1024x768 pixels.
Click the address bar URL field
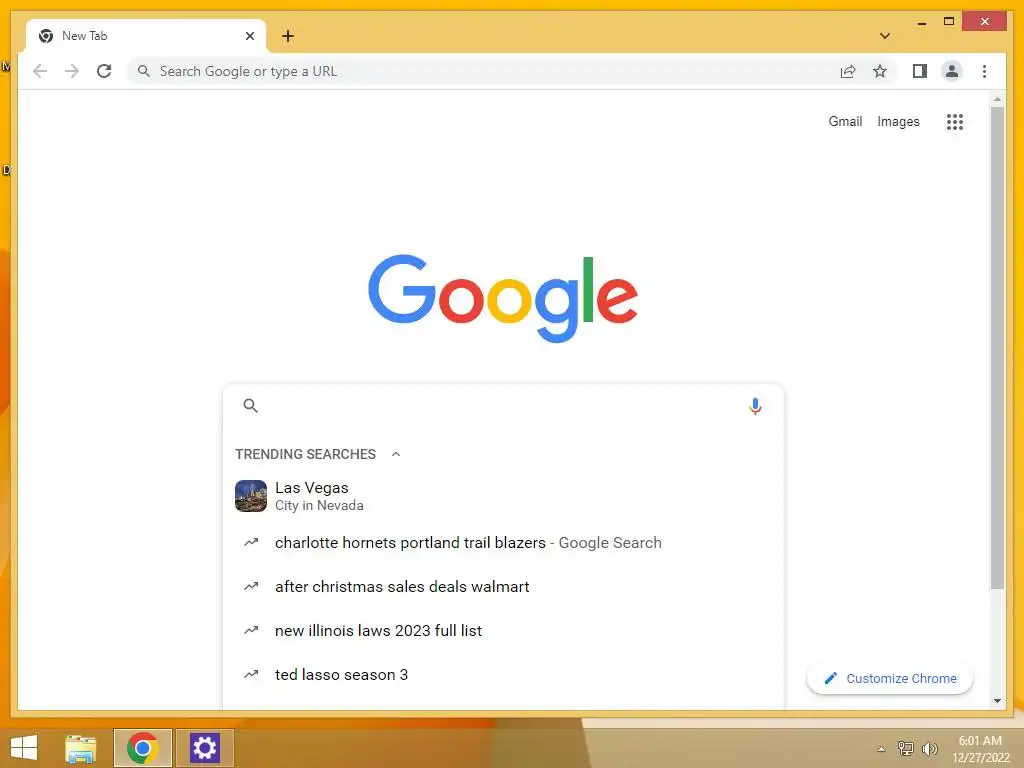(x=483, y=71)
